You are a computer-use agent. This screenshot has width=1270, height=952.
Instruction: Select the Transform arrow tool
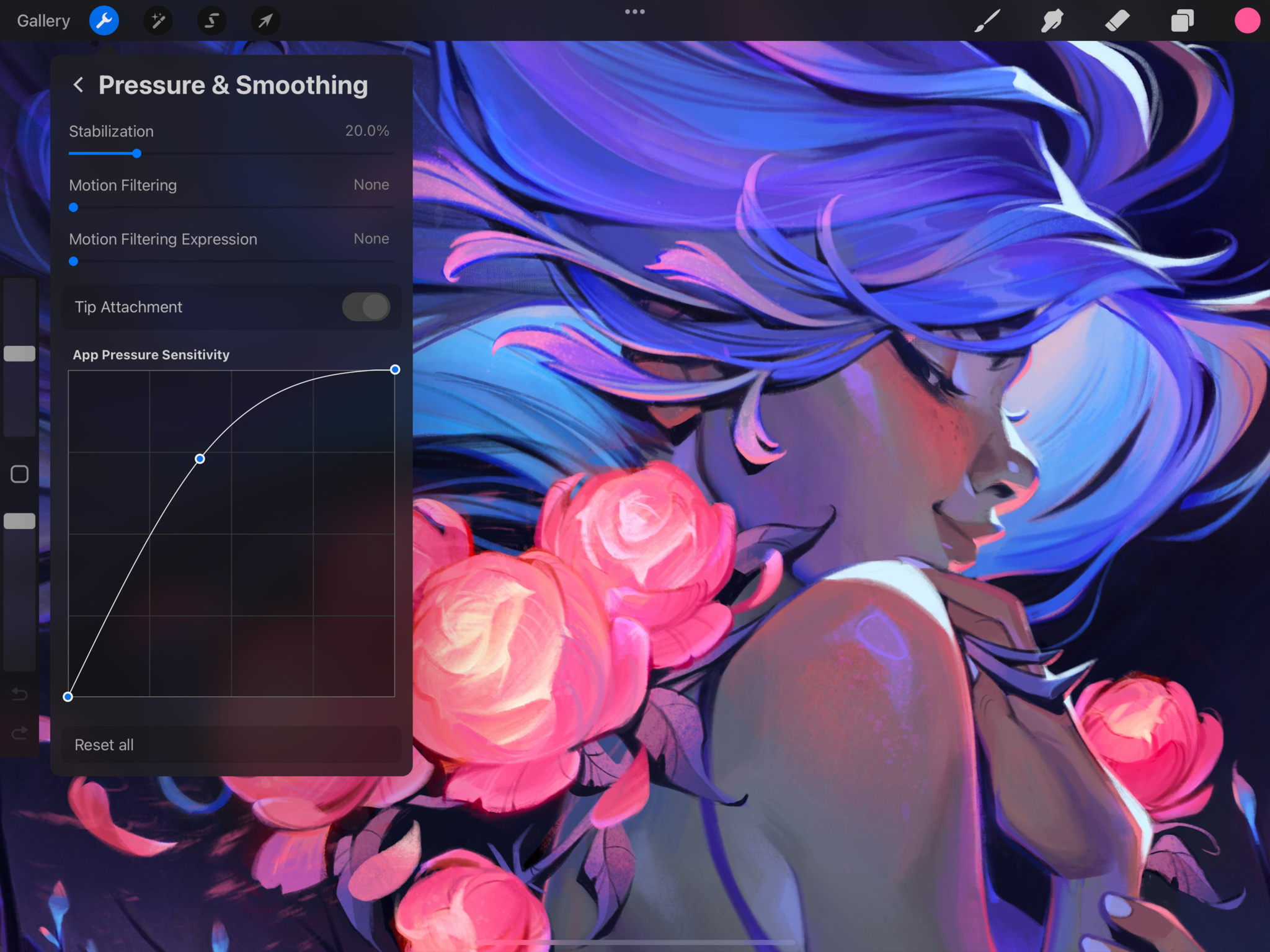tap(265, 21)
